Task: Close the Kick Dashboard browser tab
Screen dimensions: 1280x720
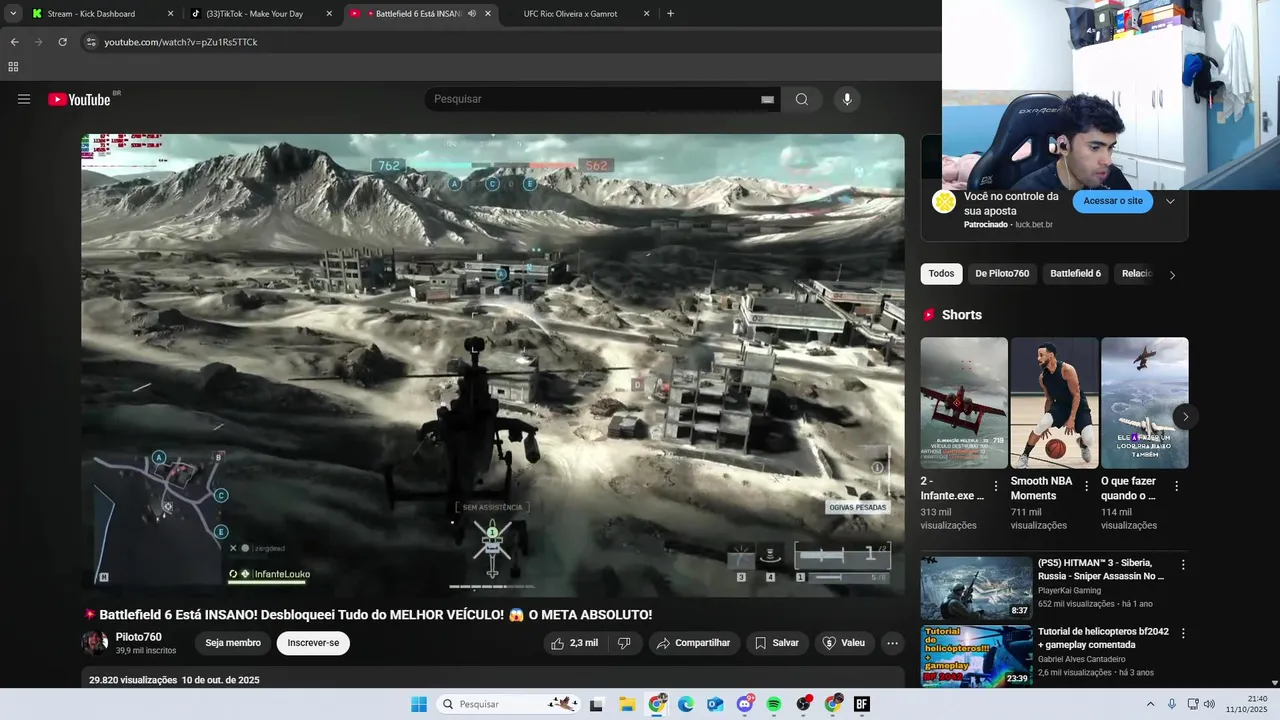Action: pos(170,14)
